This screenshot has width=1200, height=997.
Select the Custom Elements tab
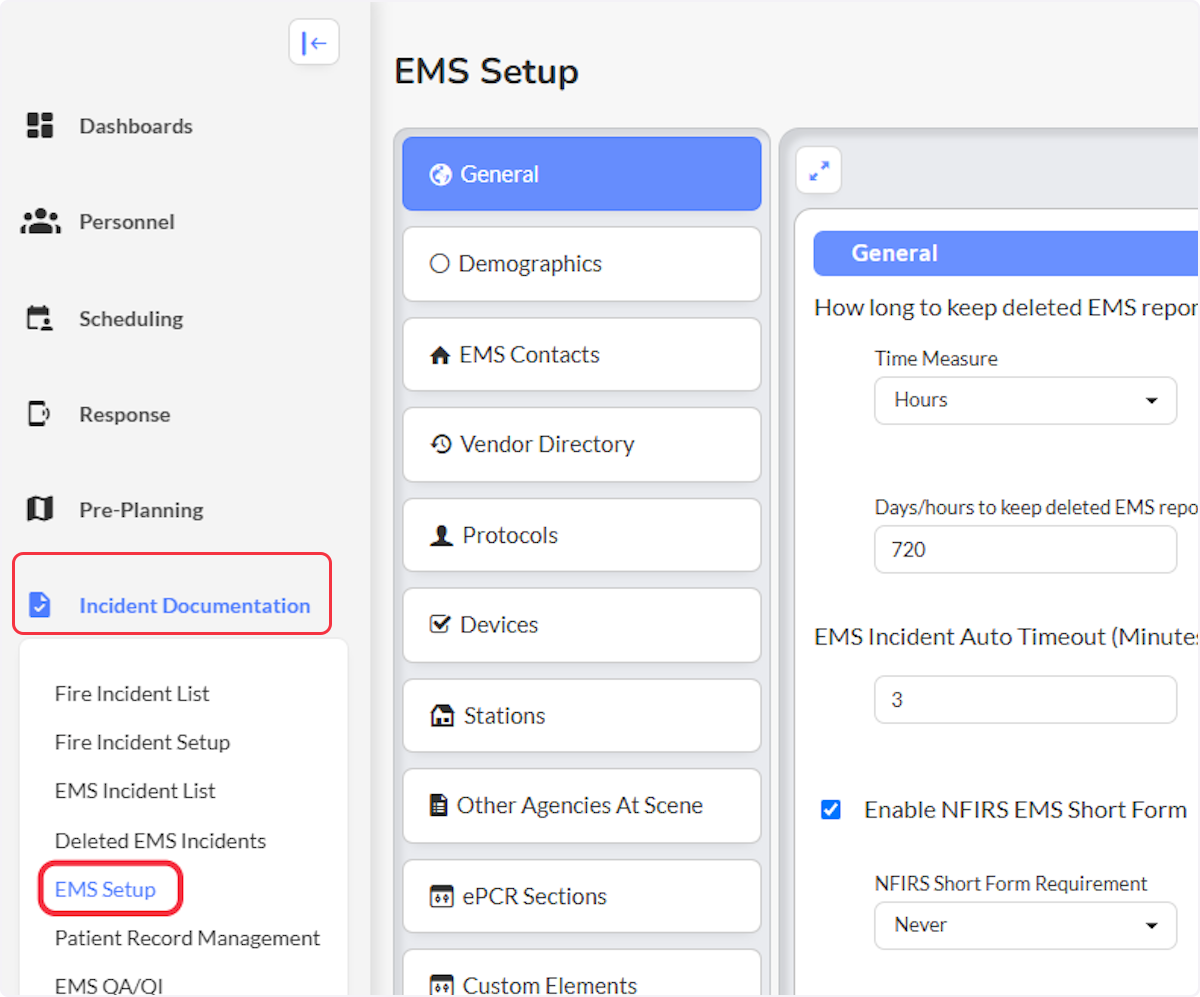click(x=582, y=973)
